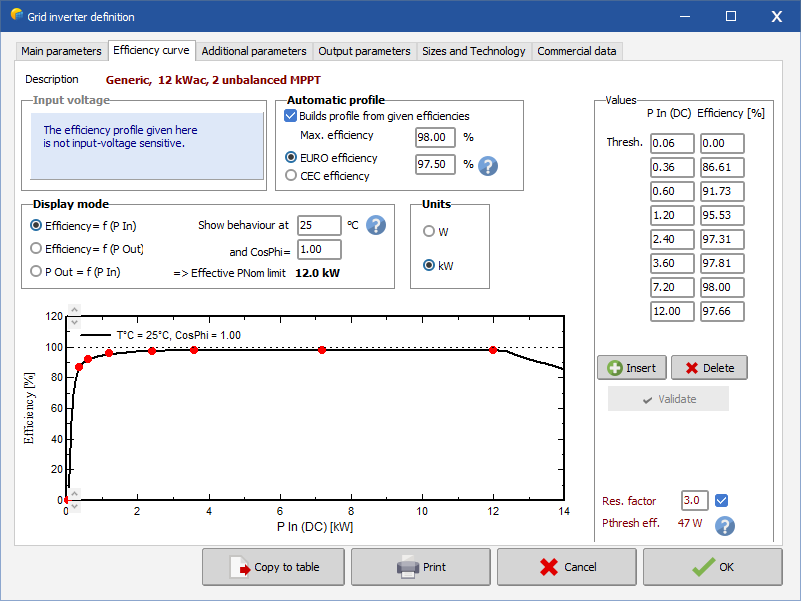
Task: Click Generic 12 kWac description text
Action: [x=213, y=80]
